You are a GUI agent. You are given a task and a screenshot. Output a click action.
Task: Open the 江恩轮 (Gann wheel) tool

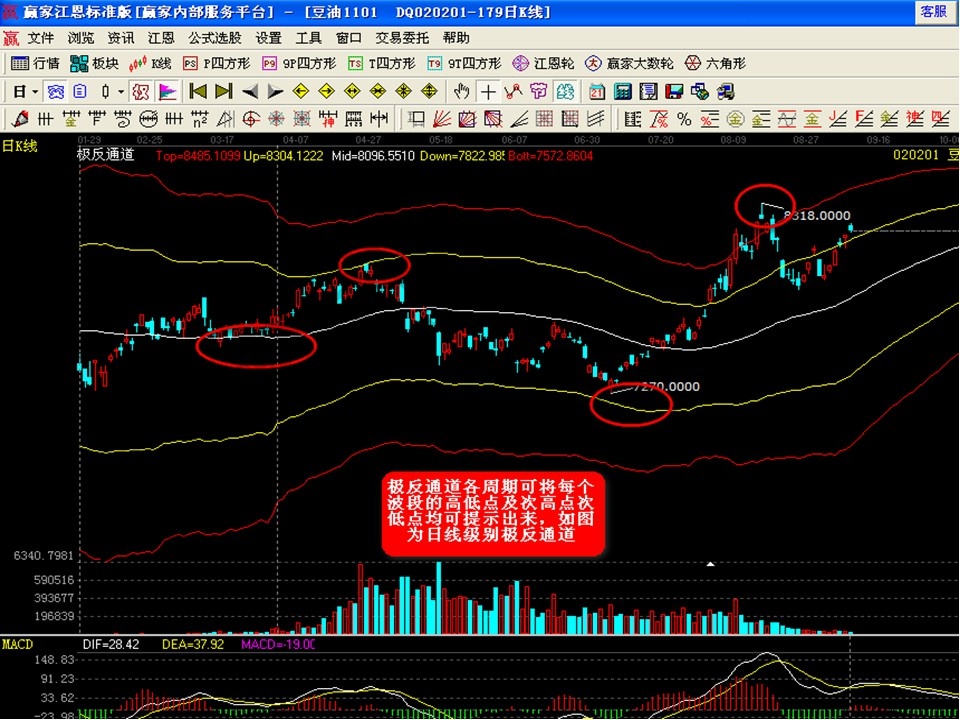click(544, 63)
